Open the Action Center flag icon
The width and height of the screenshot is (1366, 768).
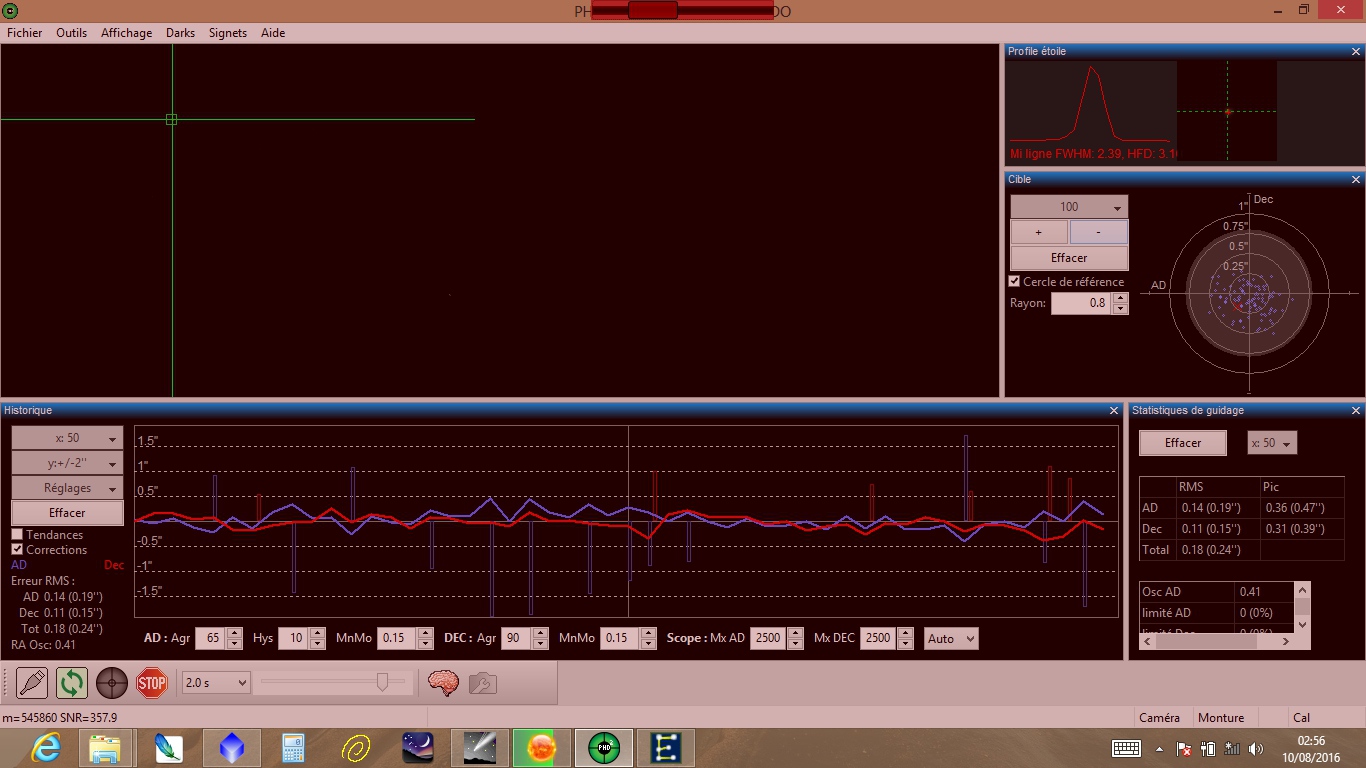[x=1183, y=748]
